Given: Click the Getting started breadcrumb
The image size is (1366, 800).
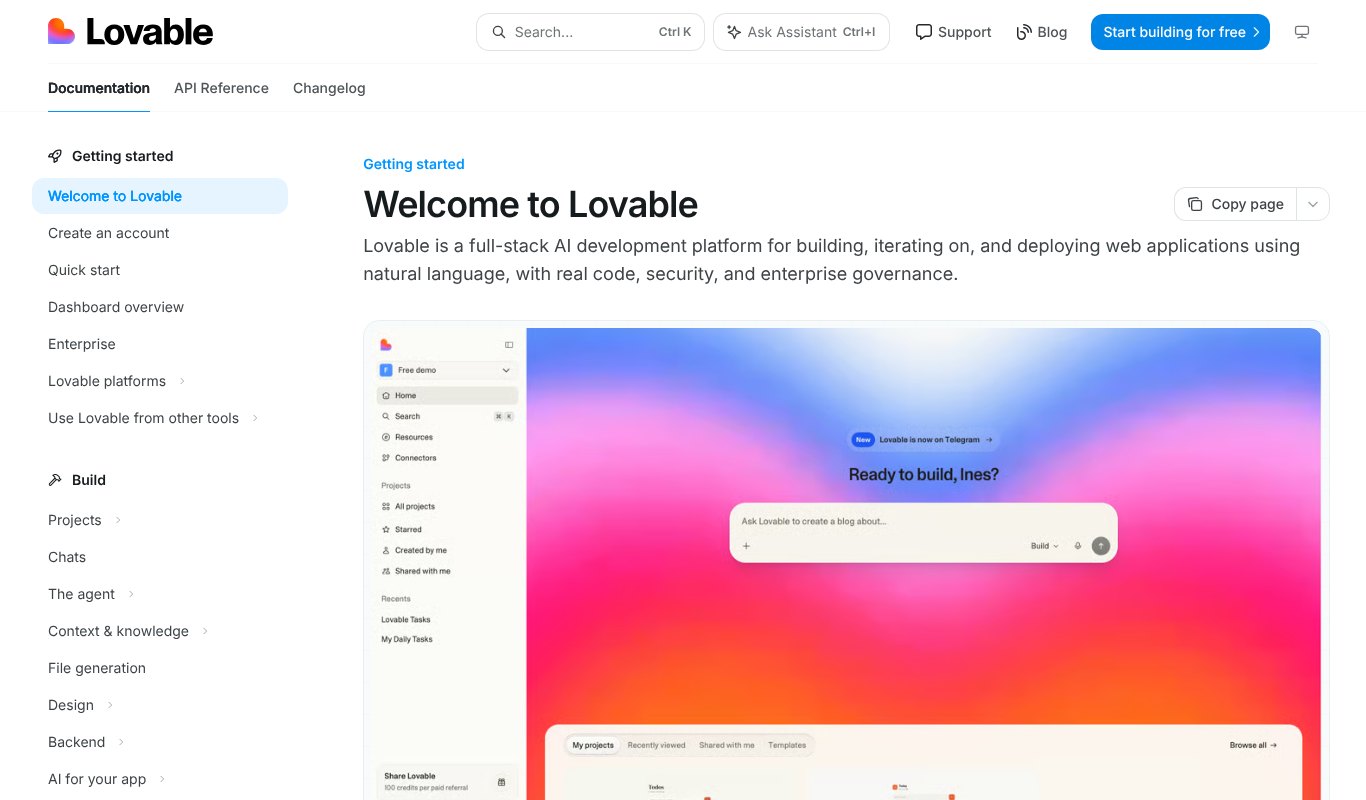Looking at the screenshot, I should (414, 164).
